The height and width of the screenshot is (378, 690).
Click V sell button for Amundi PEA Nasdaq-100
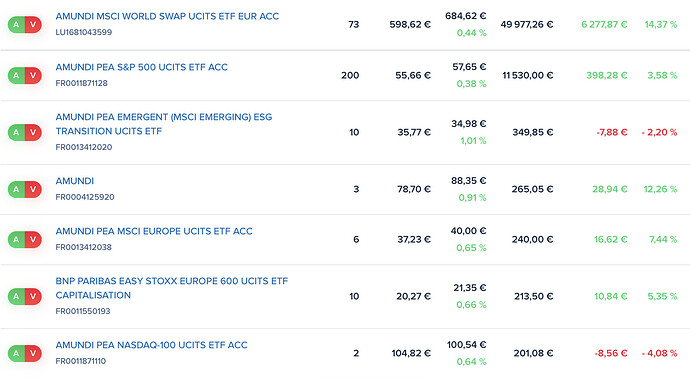point(33,353)
